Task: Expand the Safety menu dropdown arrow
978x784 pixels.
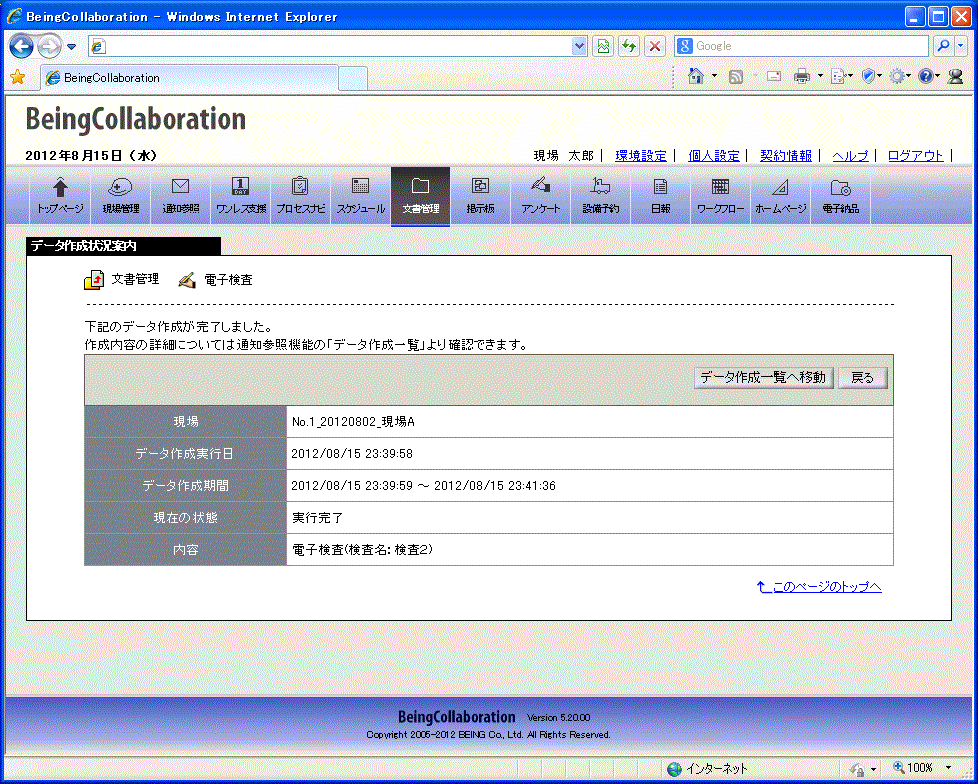Action: 879,76
